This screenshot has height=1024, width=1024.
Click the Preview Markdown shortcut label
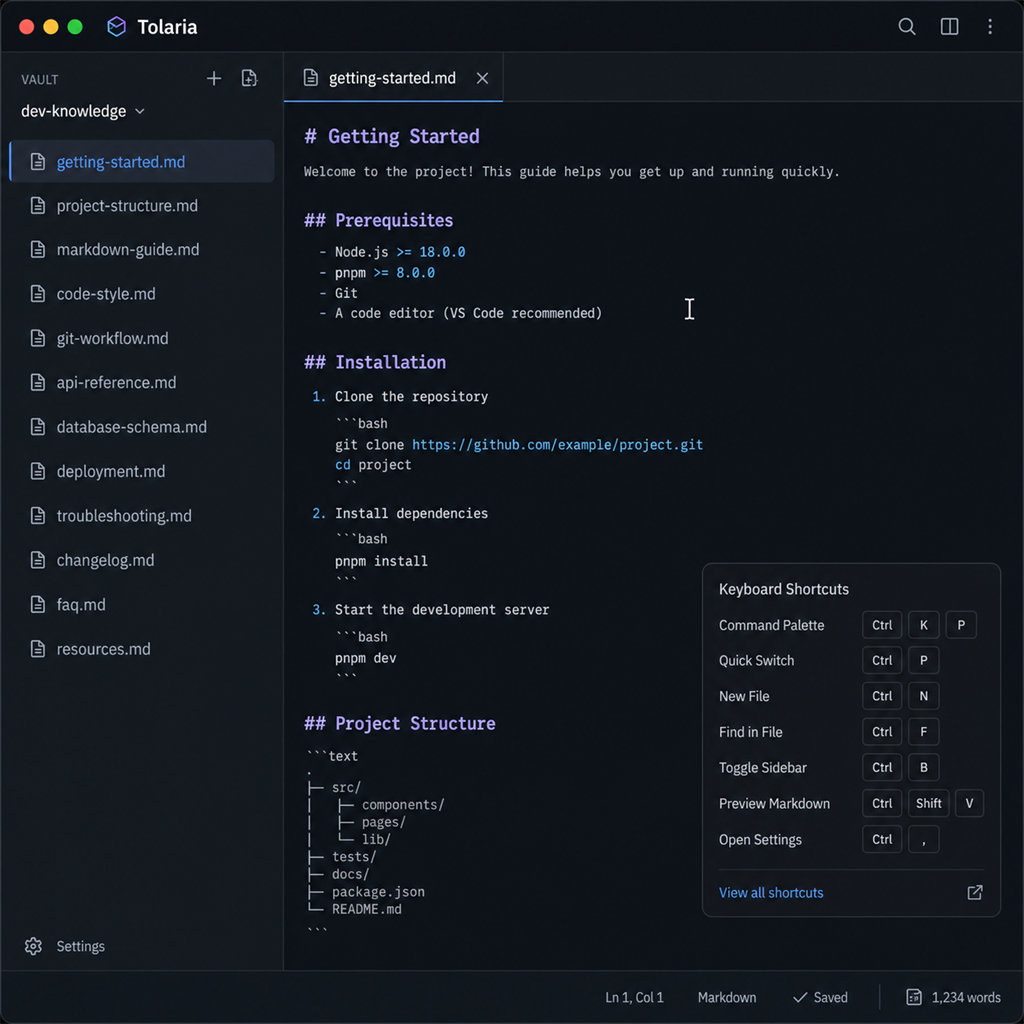point(774,803)
